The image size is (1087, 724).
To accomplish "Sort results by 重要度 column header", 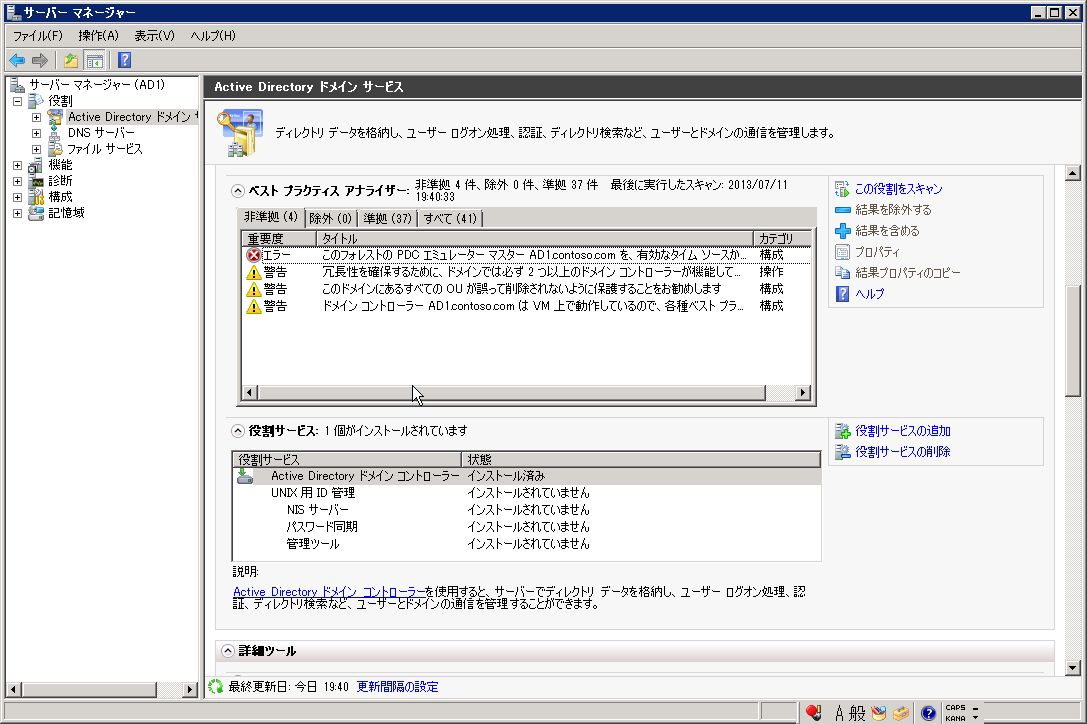I will click(x=279, y=239).
